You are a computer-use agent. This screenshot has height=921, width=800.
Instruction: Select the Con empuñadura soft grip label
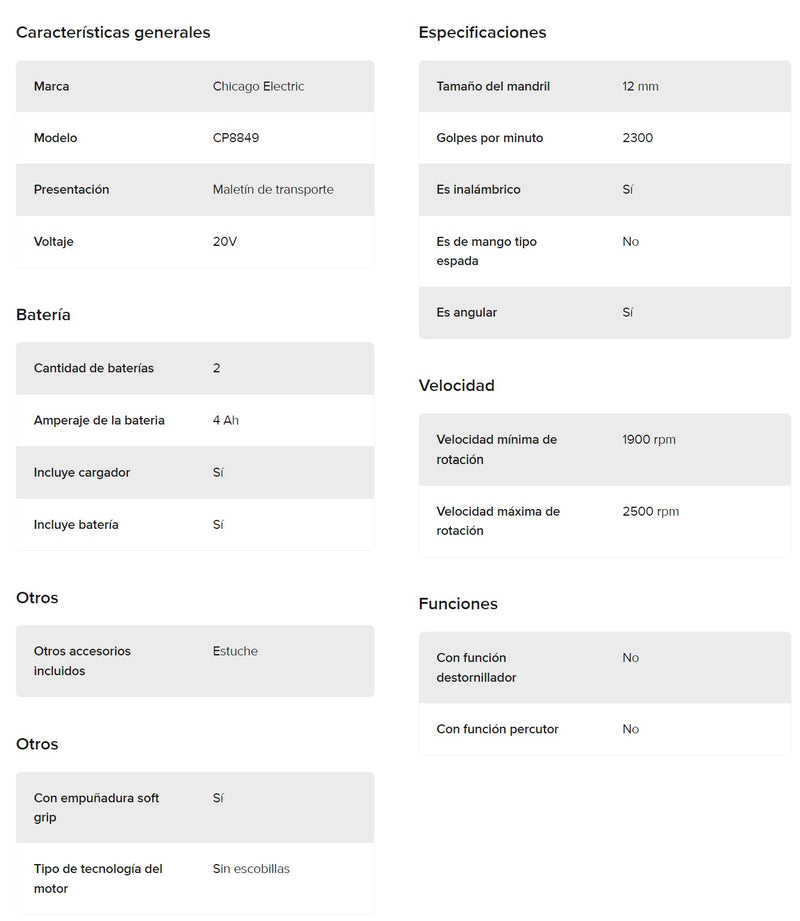pyautogui.click(x=96, y=807)
